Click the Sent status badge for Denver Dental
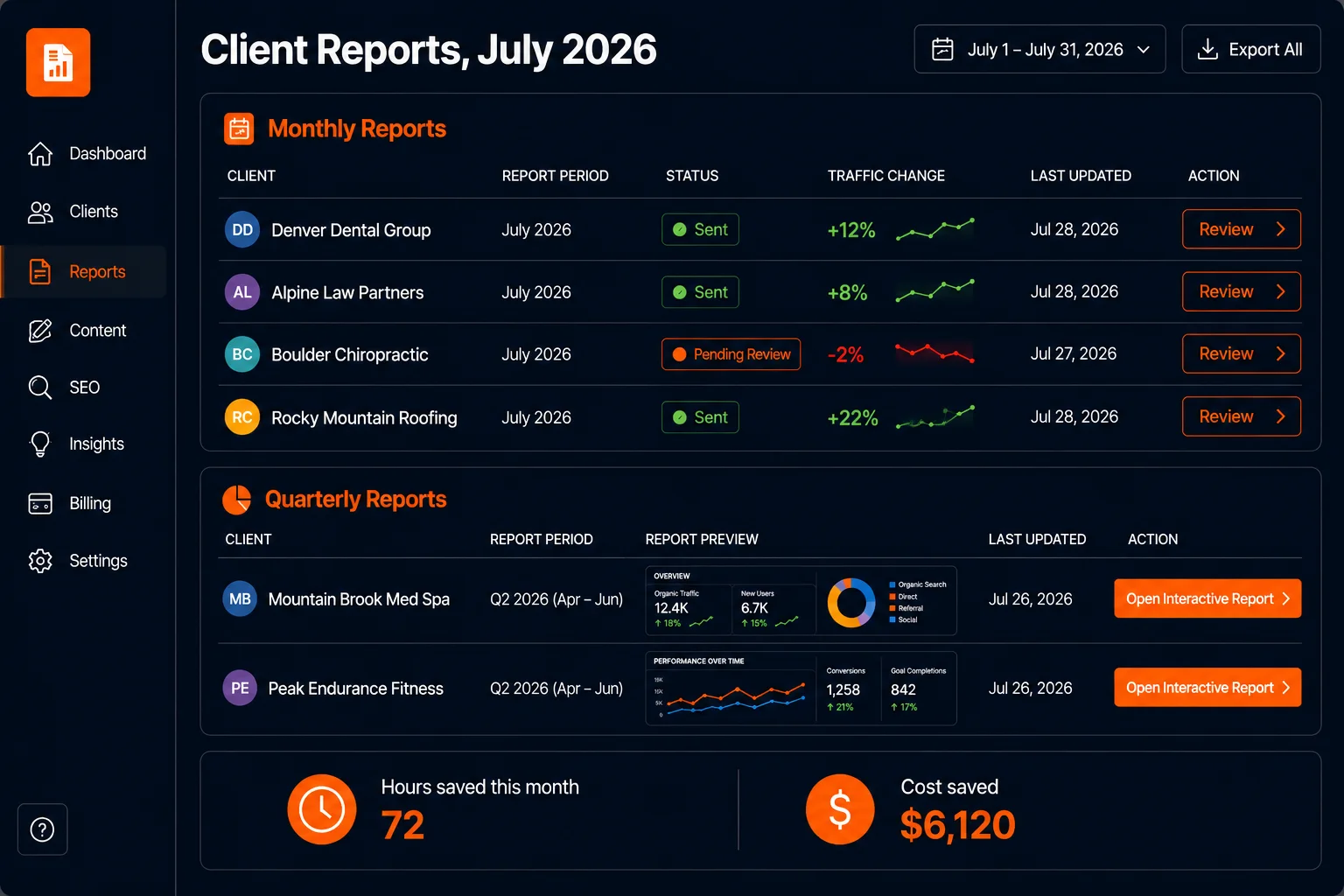 coord(700,229)
